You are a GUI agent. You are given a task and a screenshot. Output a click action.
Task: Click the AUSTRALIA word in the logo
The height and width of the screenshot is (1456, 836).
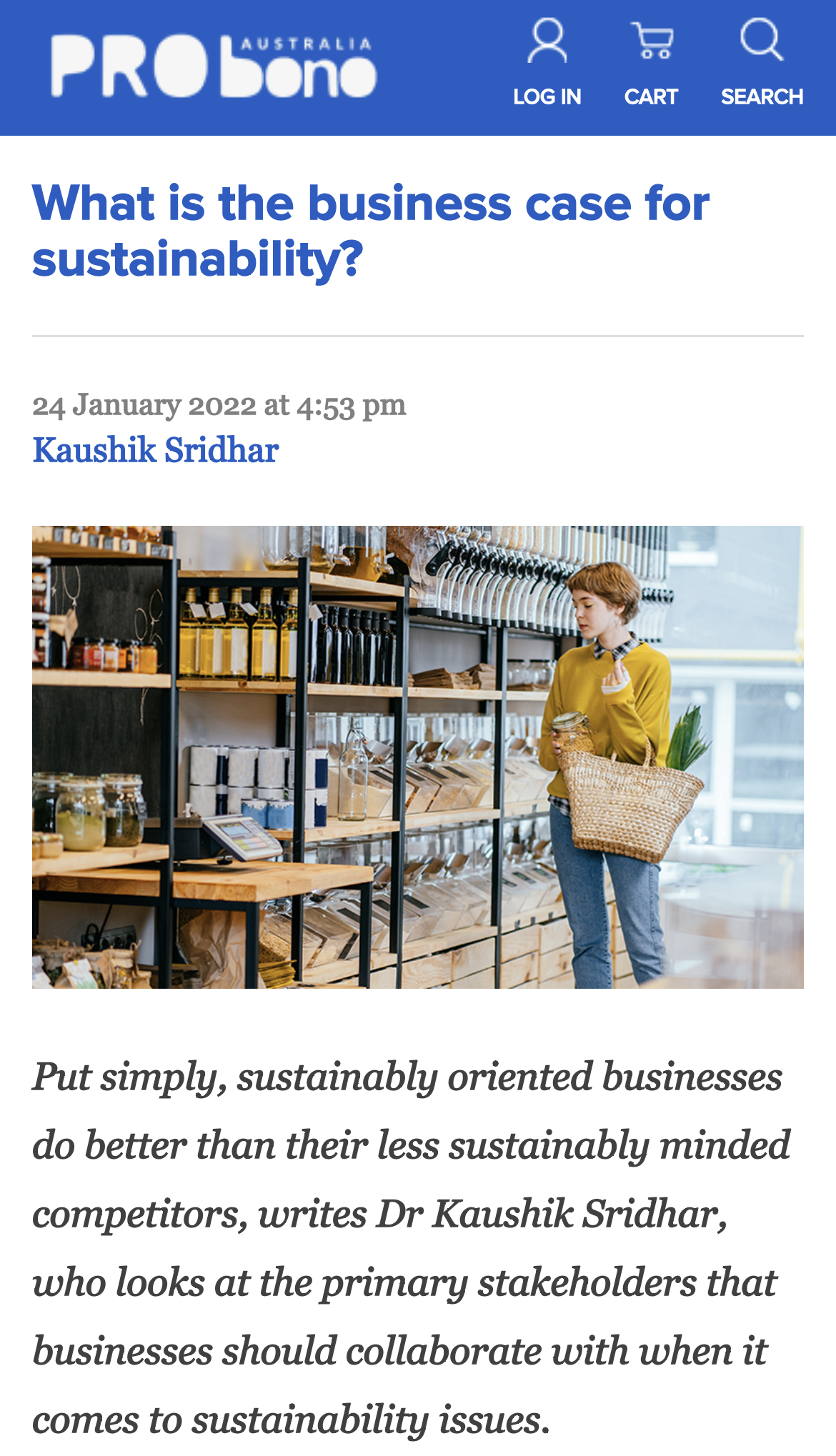tap(306, 44)
